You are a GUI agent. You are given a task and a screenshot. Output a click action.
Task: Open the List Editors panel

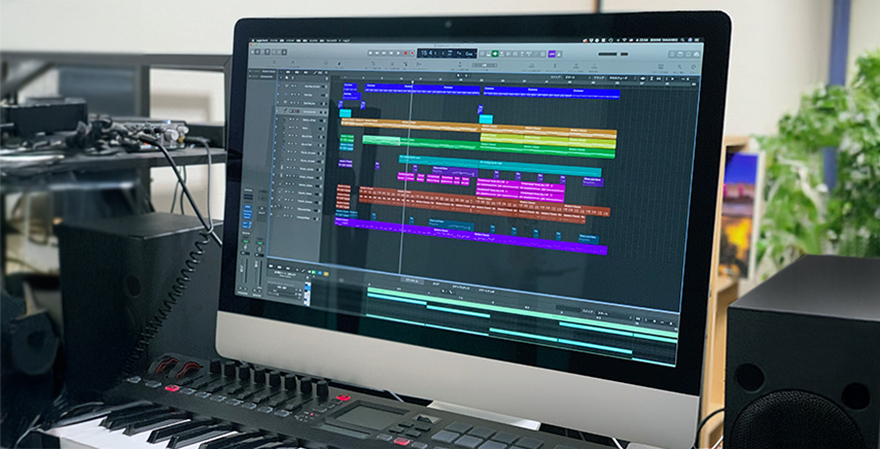point(673,54)
